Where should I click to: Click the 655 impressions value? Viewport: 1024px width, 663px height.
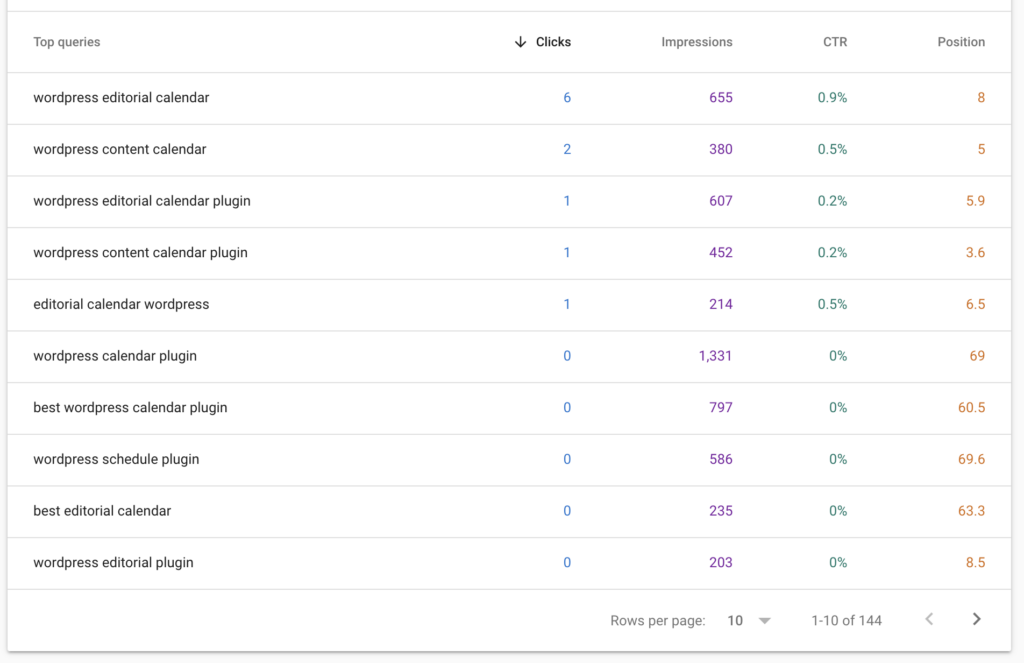(x=721, y=98)
